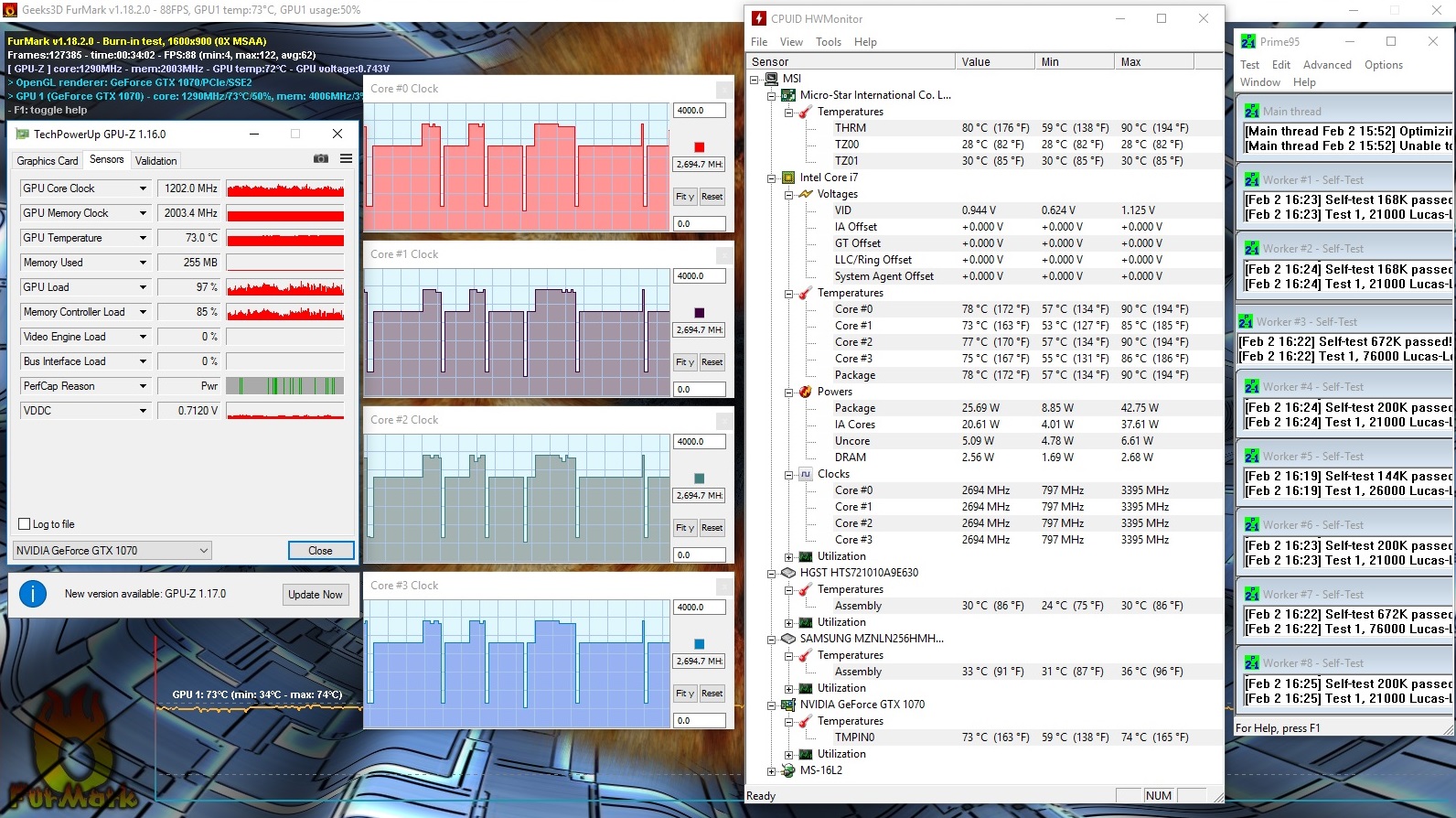This screenshot has height=818, width=1456.
Task: Open the GPU Load sensor dropdown
Action: point(143,287)
